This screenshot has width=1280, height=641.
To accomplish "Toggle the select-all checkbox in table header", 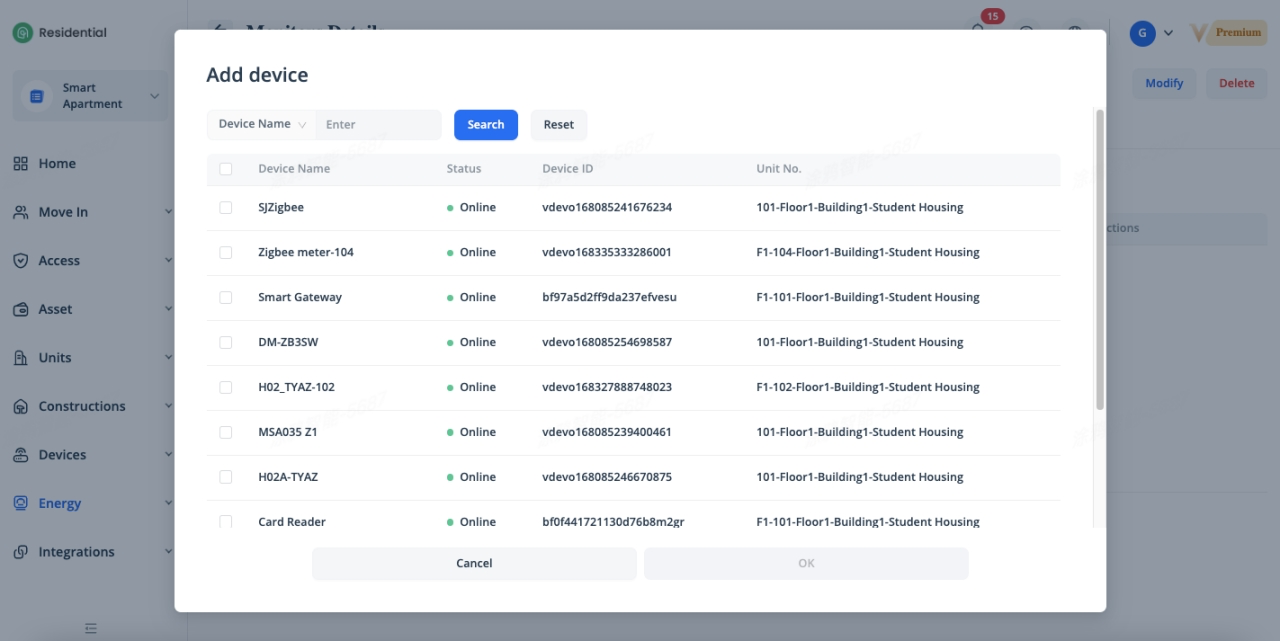I will tap(226, 169).
